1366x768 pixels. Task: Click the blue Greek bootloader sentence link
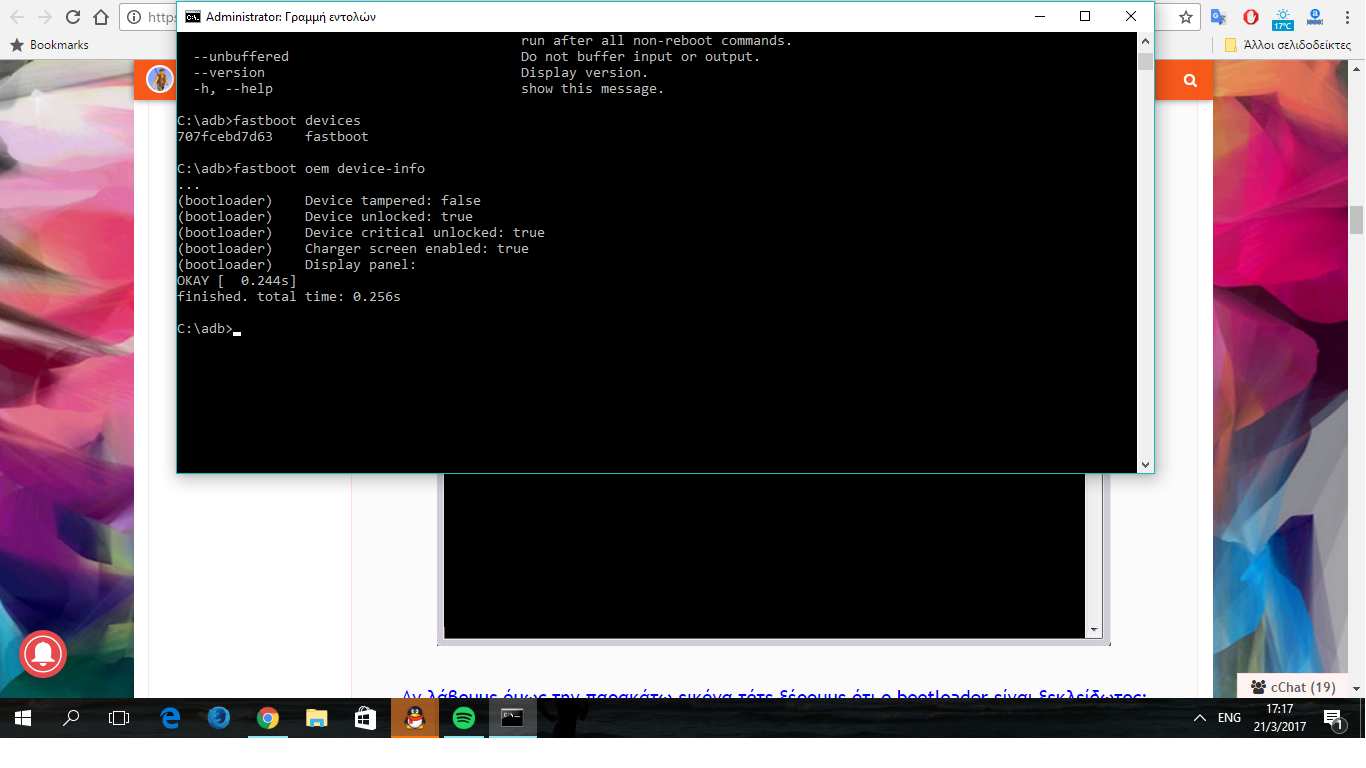pos(773,694)
